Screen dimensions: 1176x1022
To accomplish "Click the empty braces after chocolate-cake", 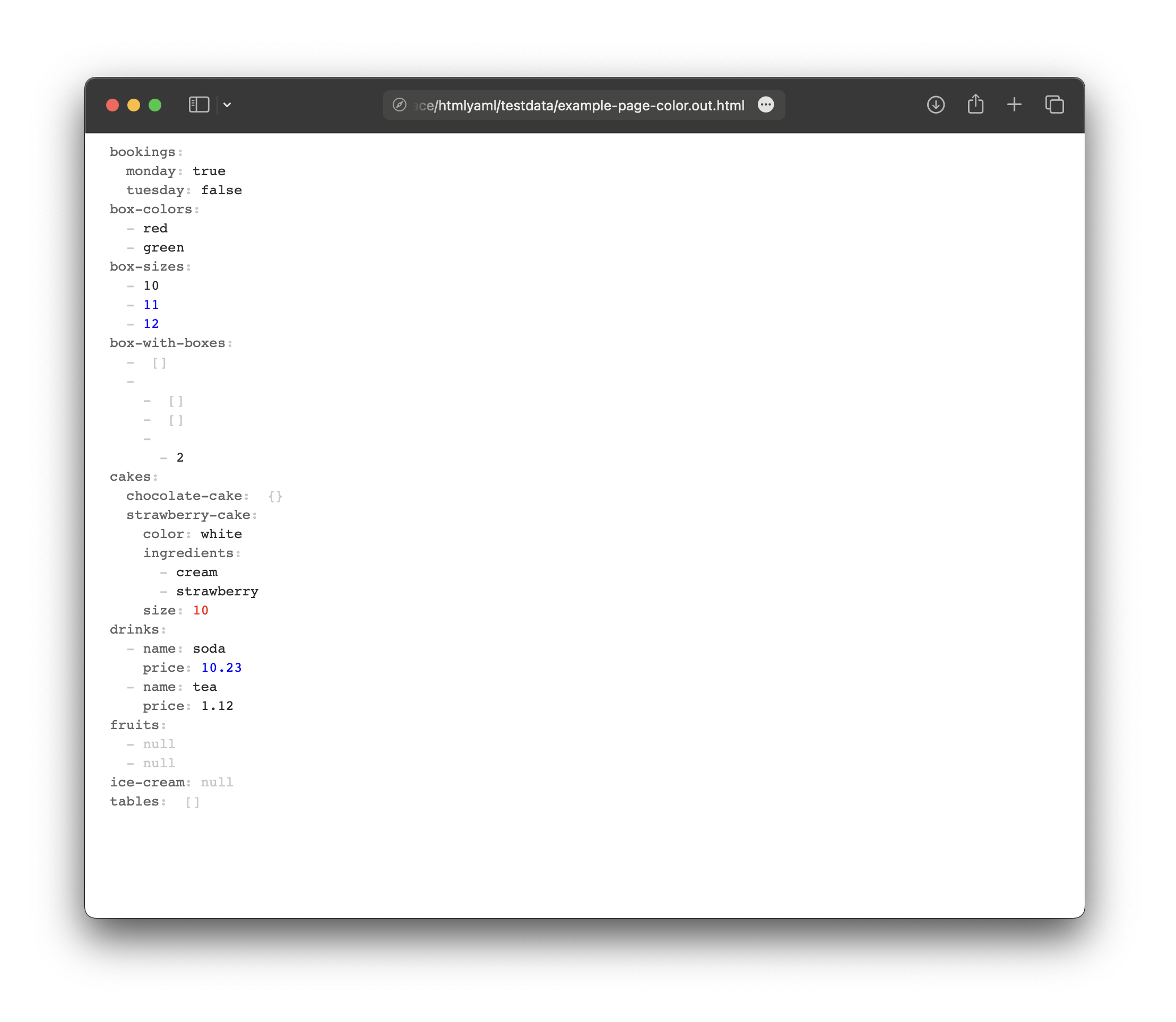I will coord(275,496).
